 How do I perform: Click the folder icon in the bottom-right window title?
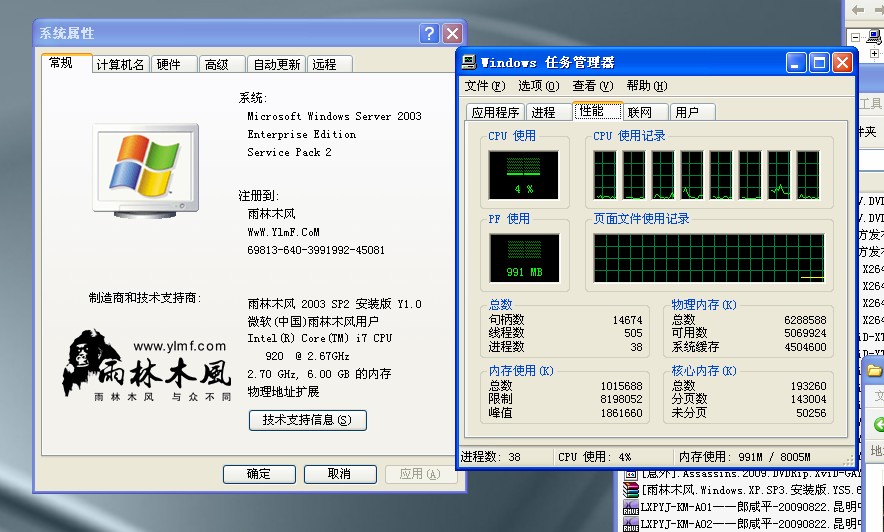coord(874,370)
